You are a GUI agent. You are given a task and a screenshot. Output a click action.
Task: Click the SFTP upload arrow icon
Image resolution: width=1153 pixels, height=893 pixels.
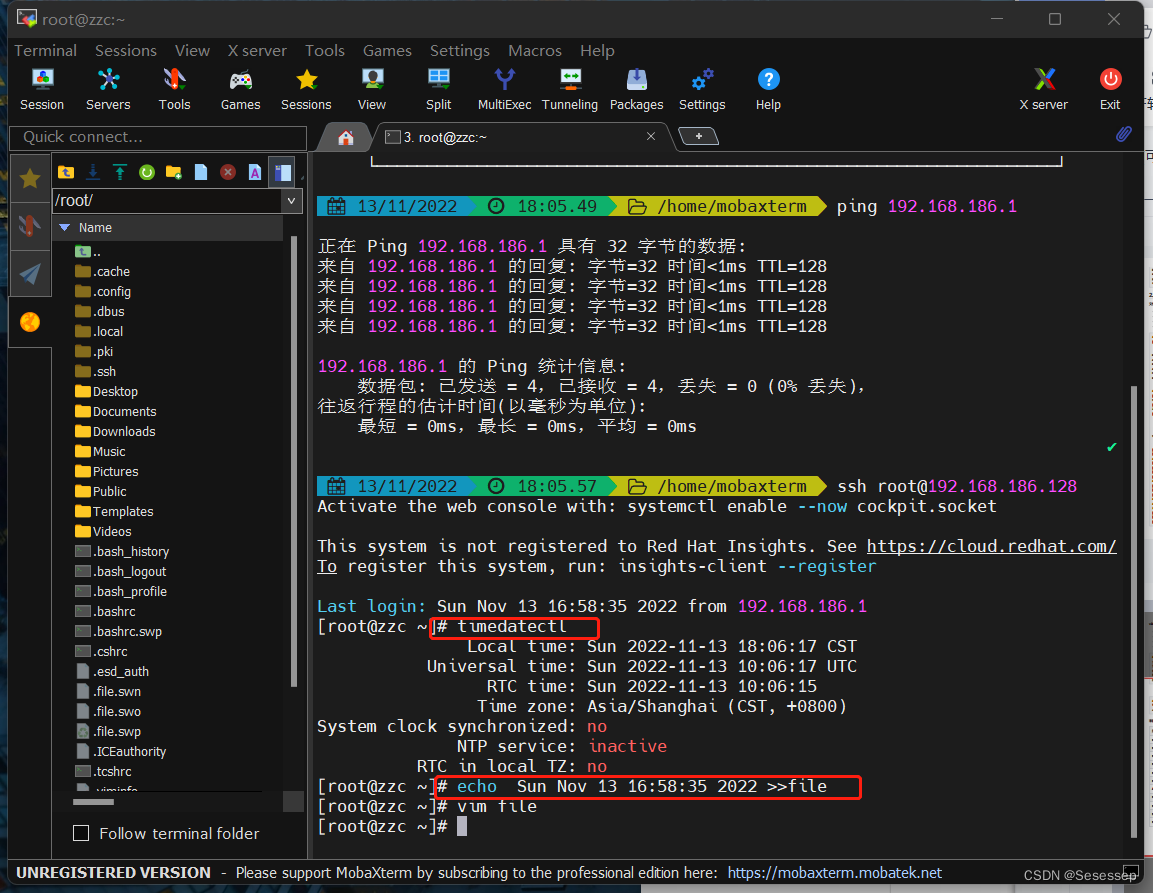(x=120, y=172)
